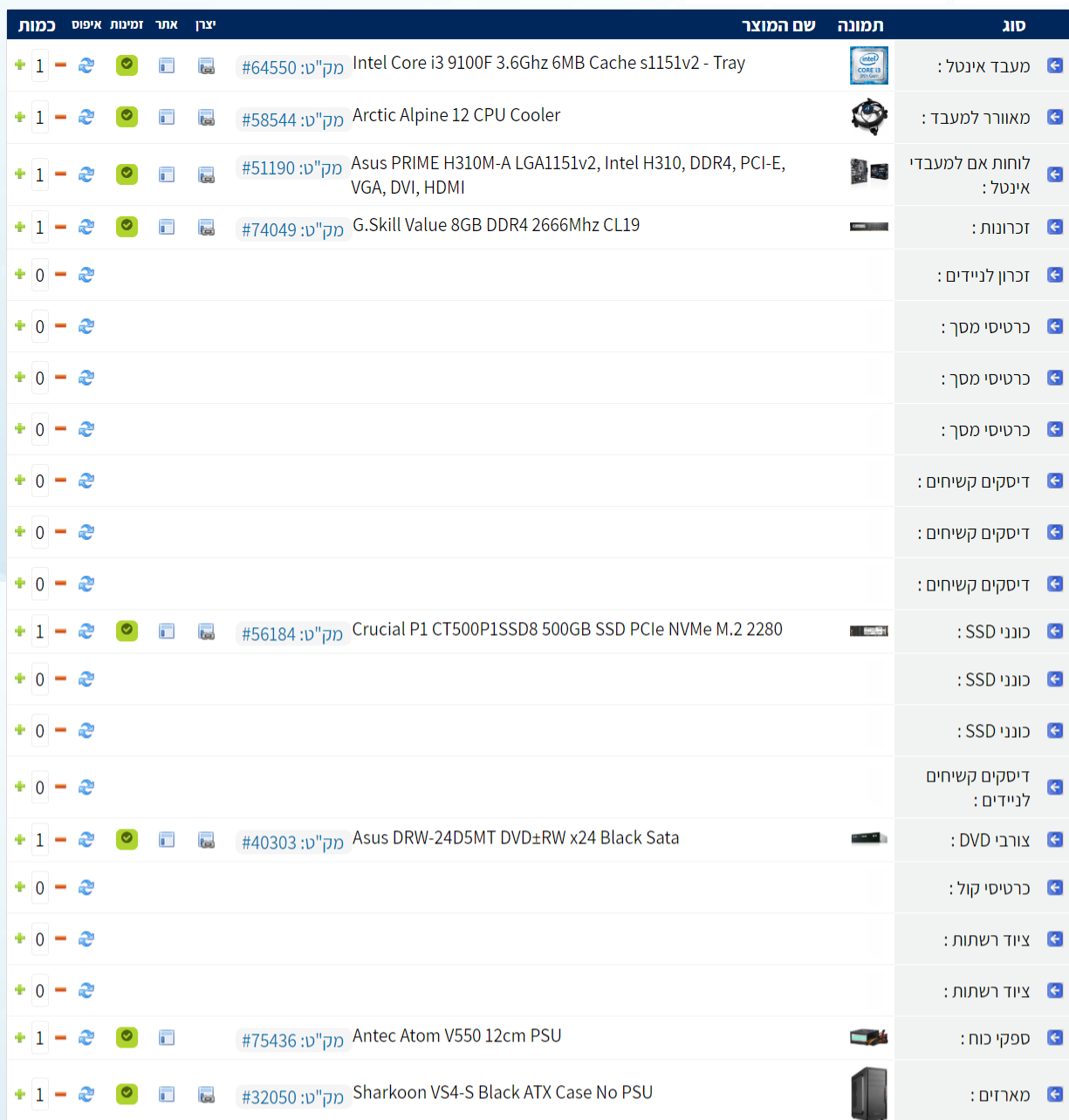The height and width of the screenshot is (1120, 1069).
Task: Open product link Crucial P1 CT500P1SSD8
Action: [567, 629]
